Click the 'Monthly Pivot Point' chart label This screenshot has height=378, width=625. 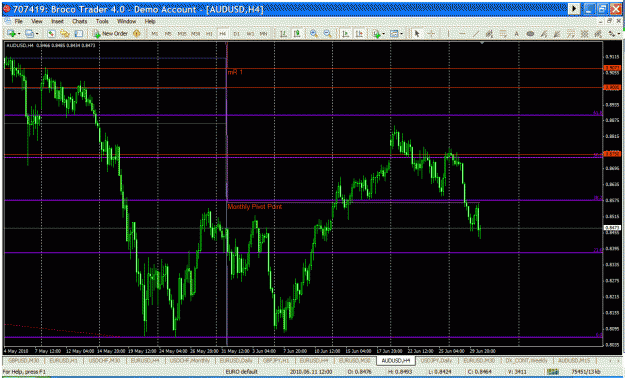point(255,207)
